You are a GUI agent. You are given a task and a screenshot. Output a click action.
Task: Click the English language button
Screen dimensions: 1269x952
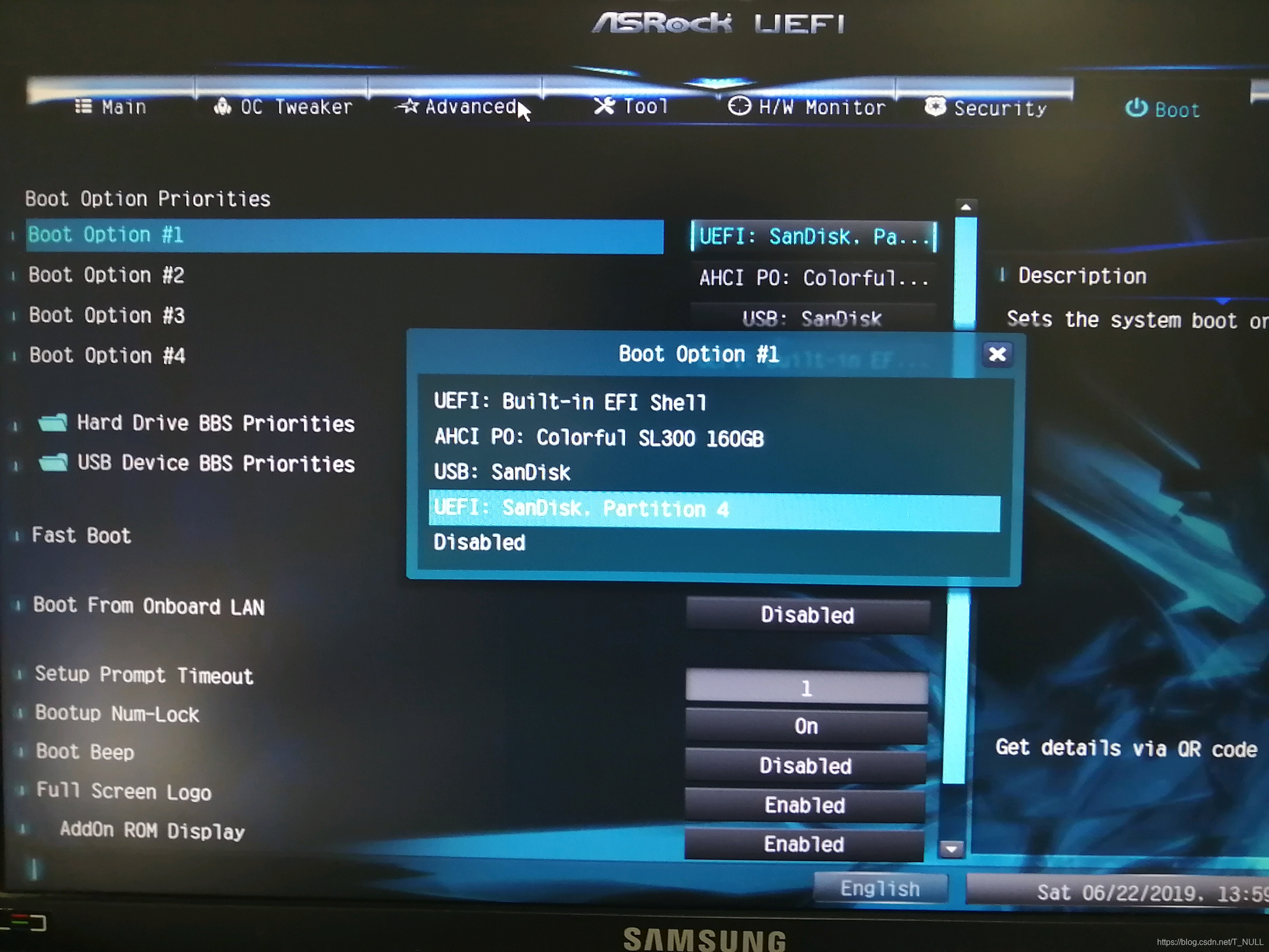(x=880, y=889)
